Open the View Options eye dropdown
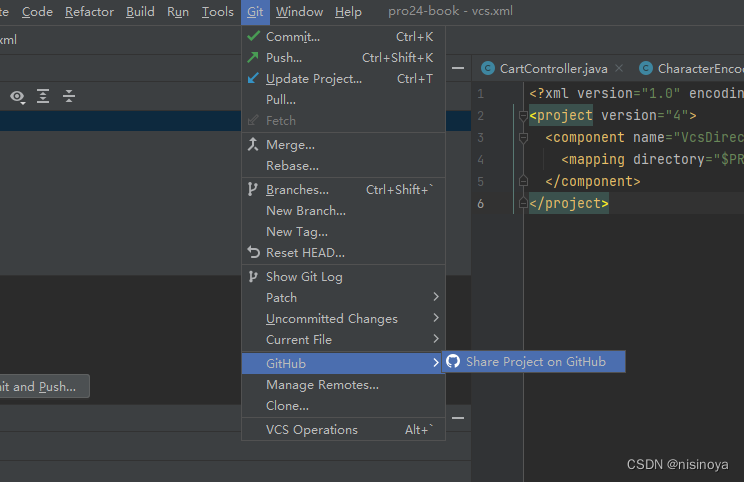744x482 pixels. 18,97
